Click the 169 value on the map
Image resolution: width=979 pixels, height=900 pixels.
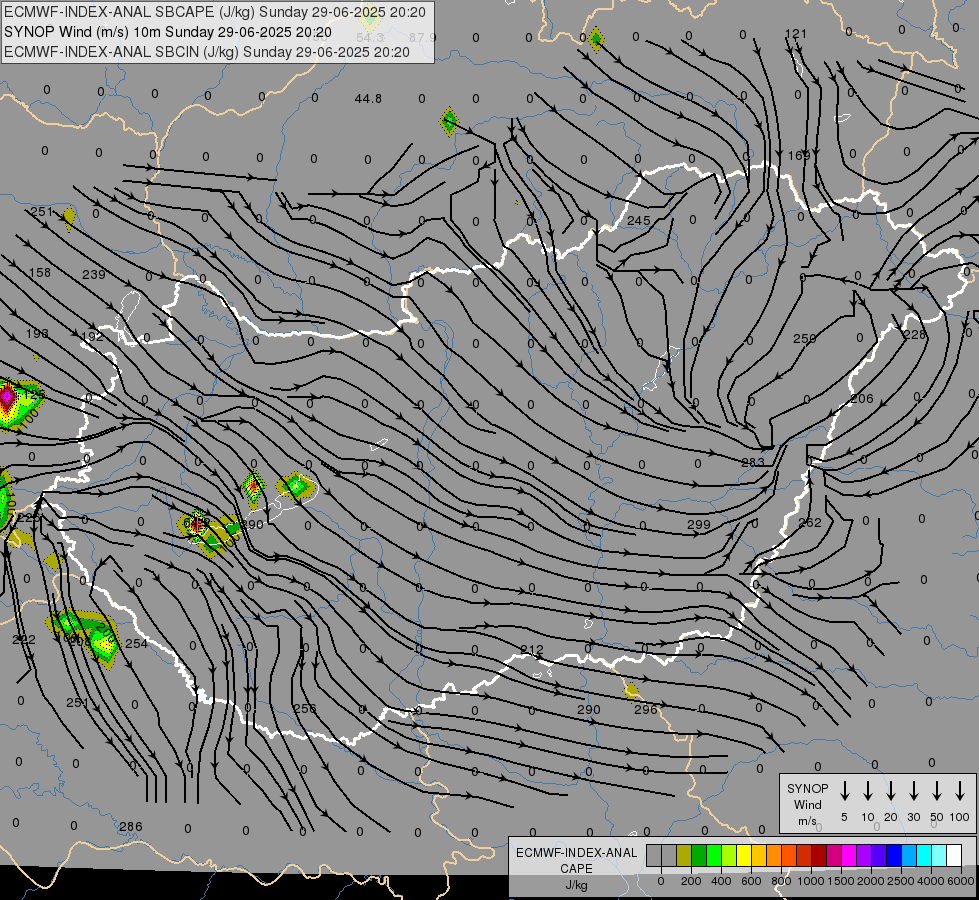click(799, 155)
